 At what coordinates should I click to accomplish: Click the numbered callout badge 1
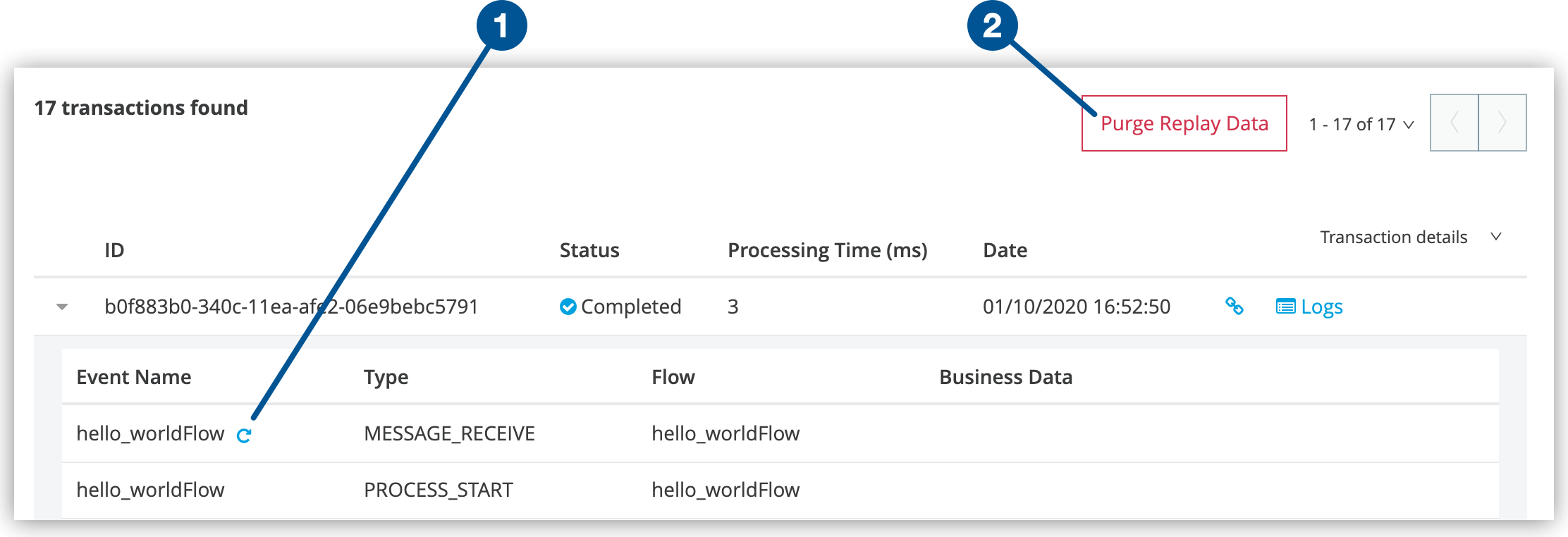click(501, 26)
